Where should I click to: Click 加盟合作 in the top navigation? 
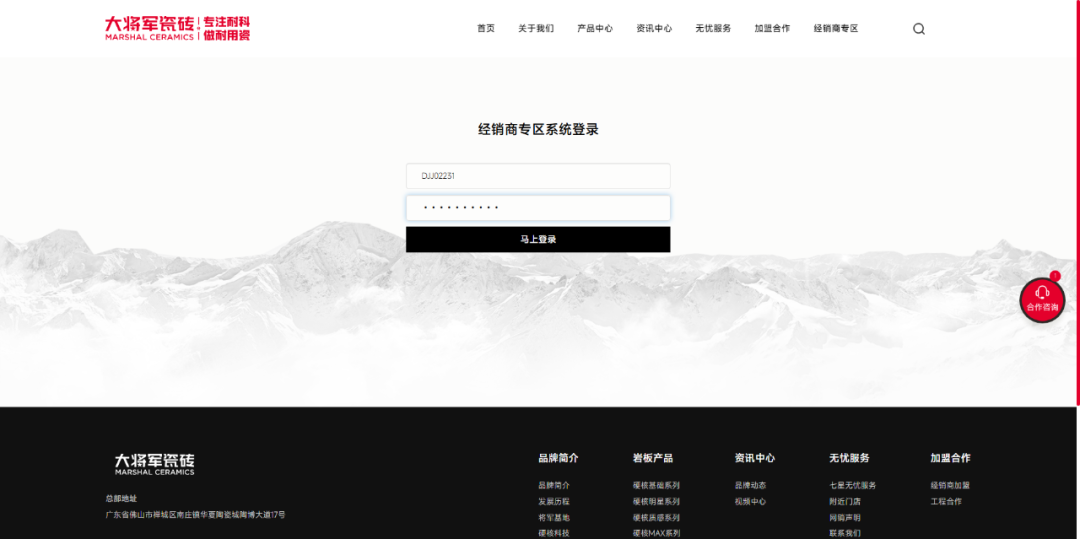[772, 29]
